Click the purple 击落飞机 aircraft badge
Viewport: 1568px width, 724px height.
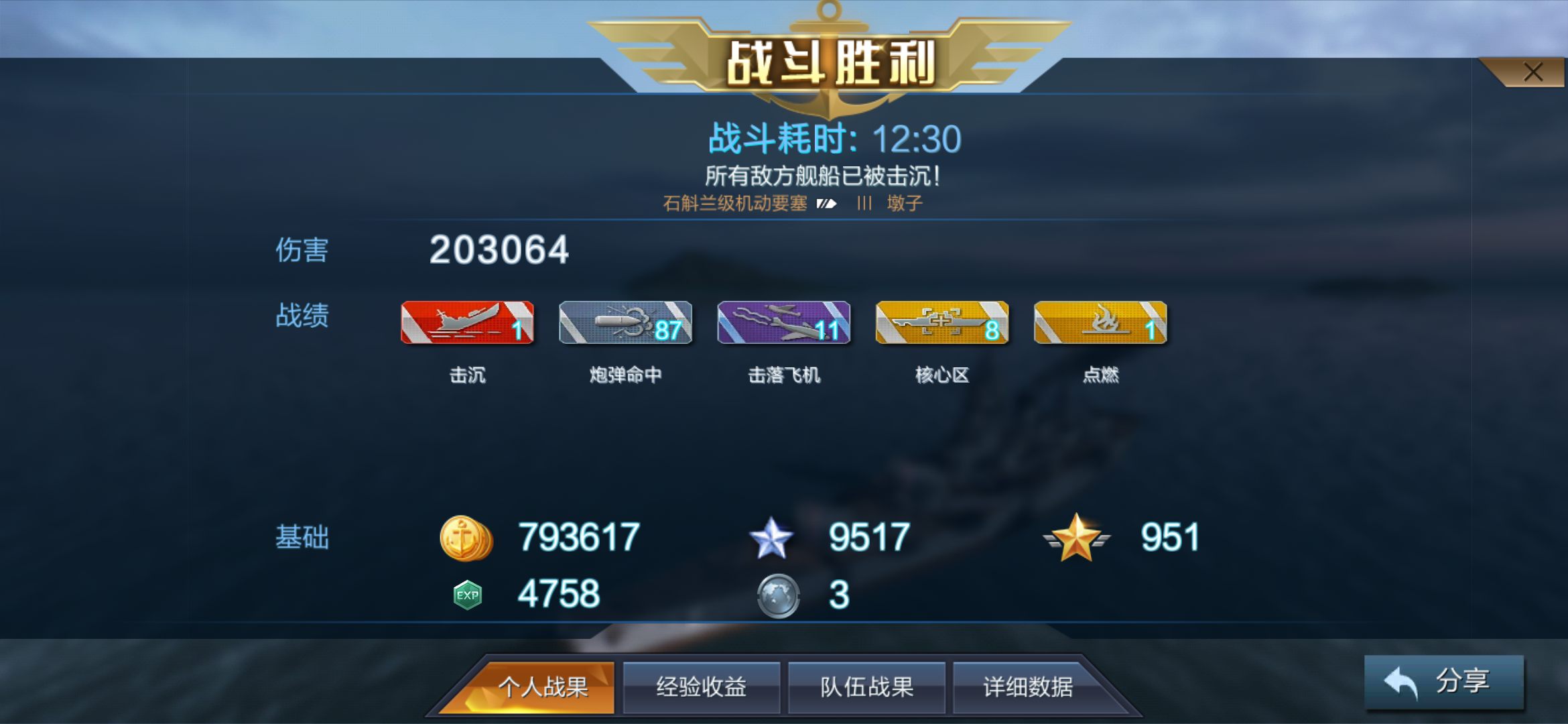pyautogui.click(x=783, y=322)
